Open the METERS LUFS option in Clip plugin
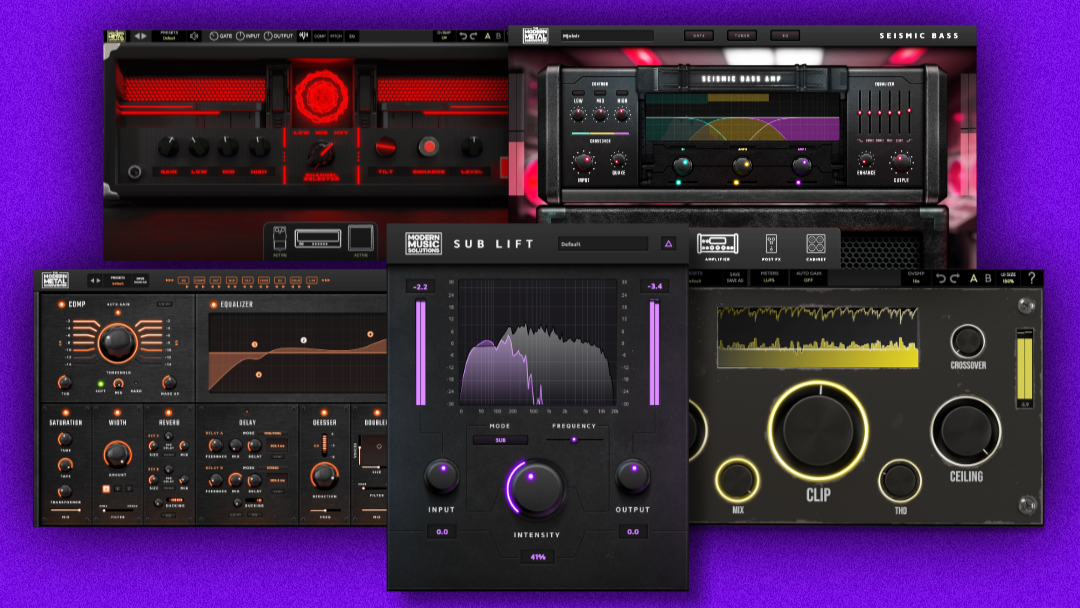 coord(769,277)
